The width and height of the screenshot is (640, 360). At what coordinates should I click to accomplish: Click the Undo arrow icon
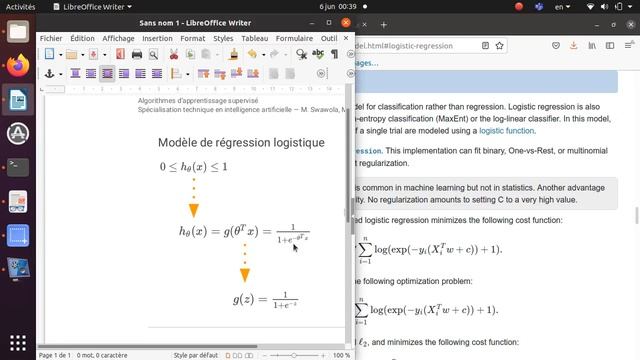(x=253, y=53)
